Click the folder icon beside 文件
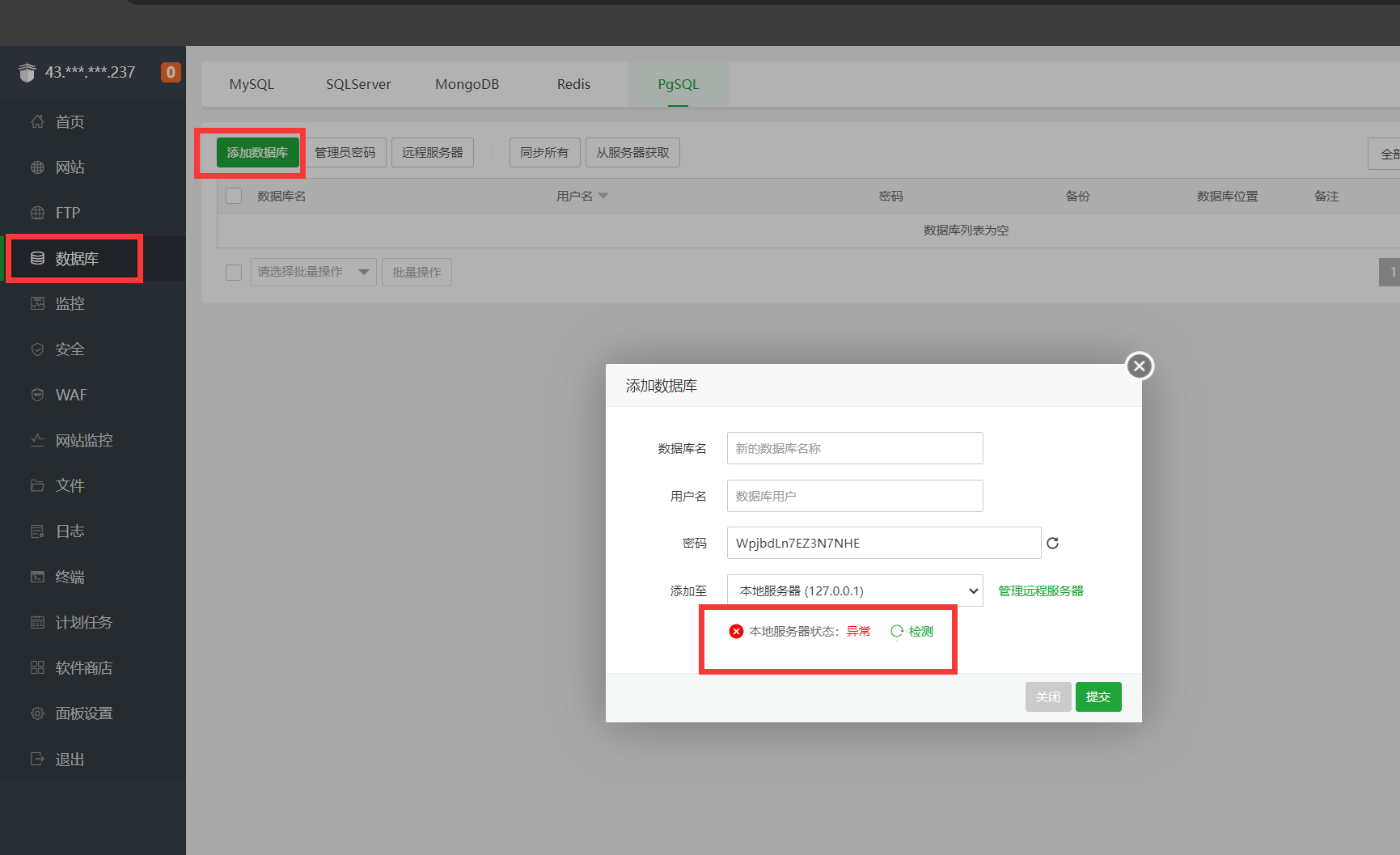The image size is (1400, 855). point(37,485)
